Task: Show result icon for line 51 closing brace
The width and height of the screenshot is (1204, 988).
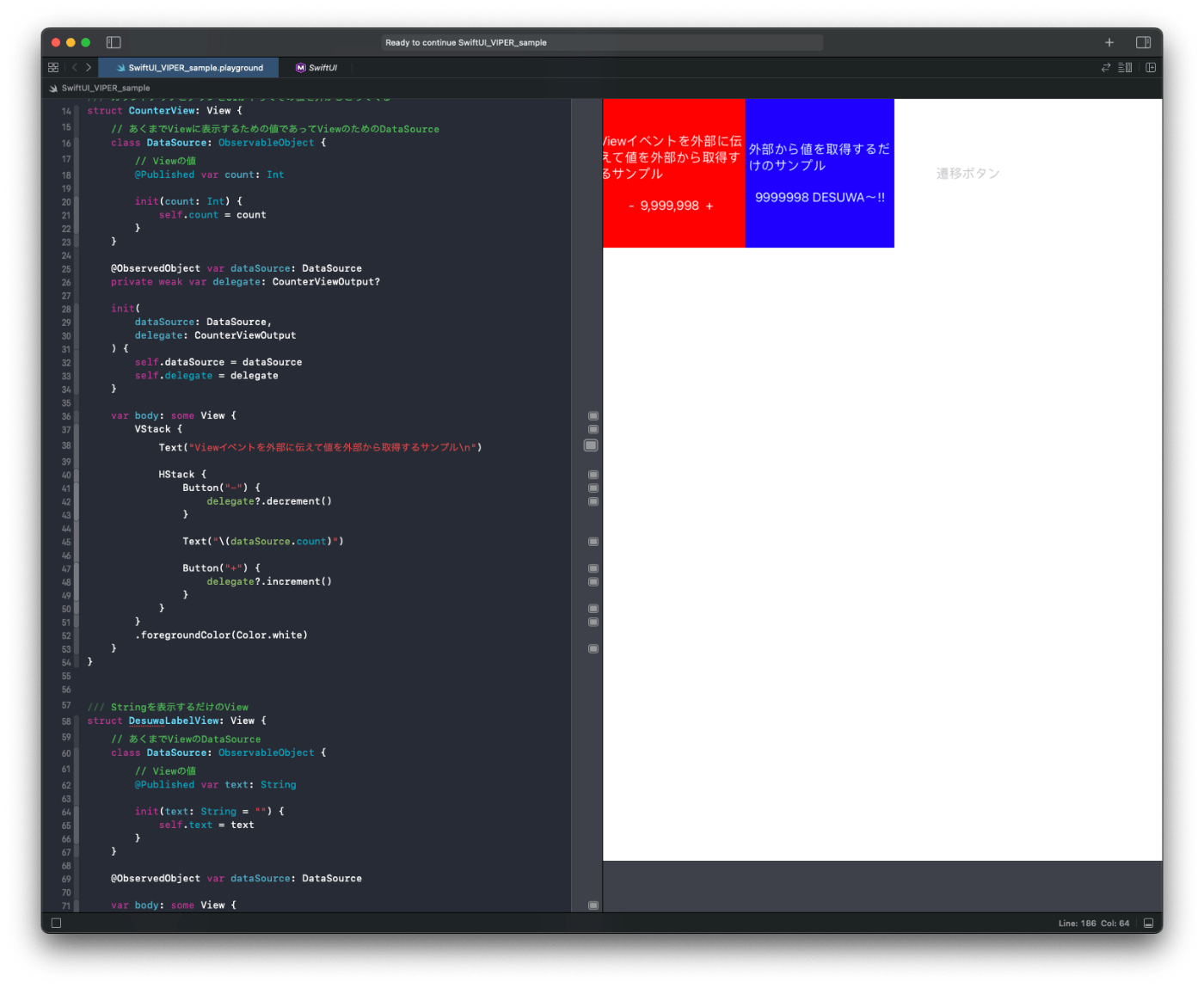Action: [x=593, y=622]
